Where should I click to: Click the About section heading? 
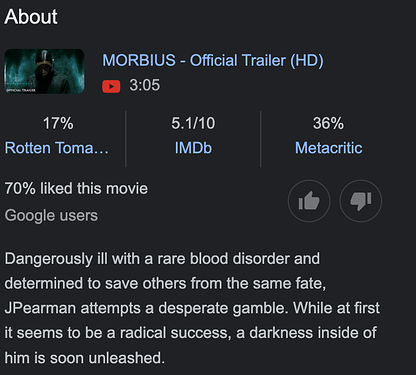coord(31,16)
